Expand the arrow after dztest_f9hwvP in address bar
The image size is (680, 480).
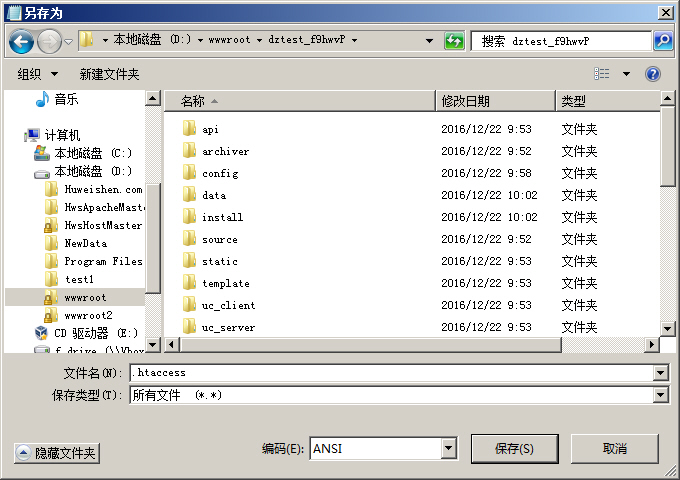tap(354, 40)
